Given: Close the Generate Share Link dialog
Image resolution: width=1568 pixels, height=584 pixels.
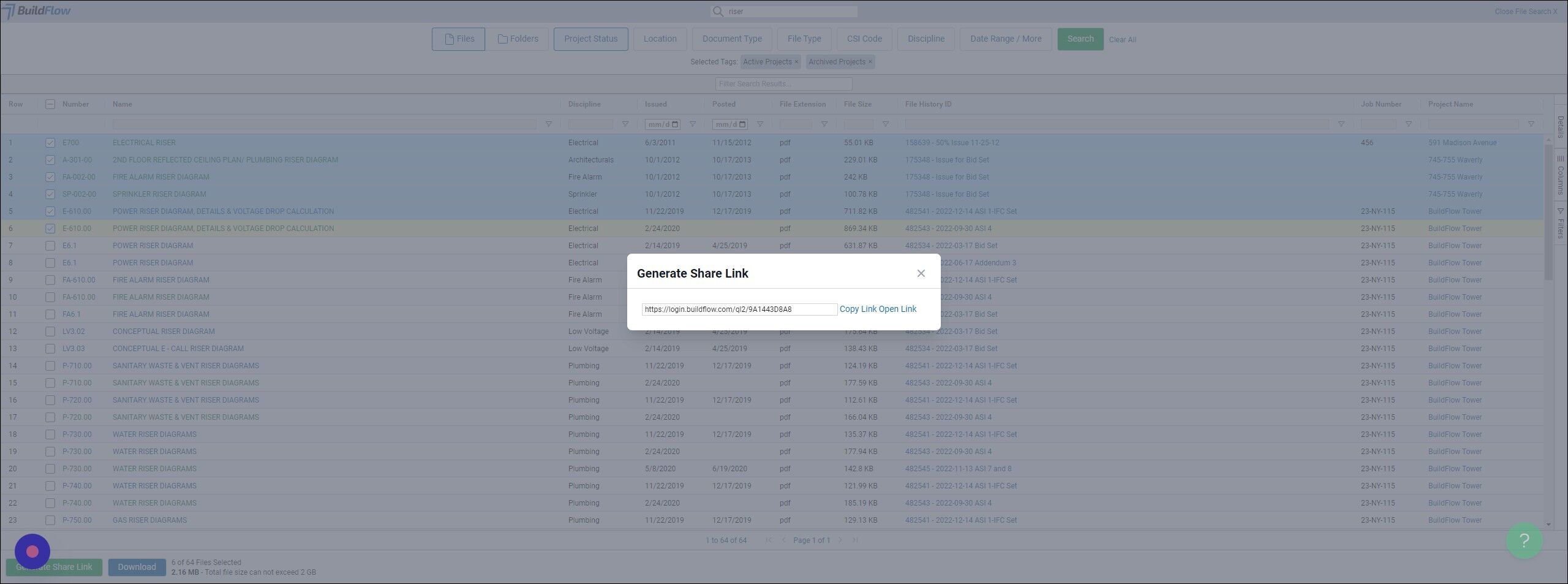Looking at the screenshot, I should pyautogui.click(x=921, y=273).
